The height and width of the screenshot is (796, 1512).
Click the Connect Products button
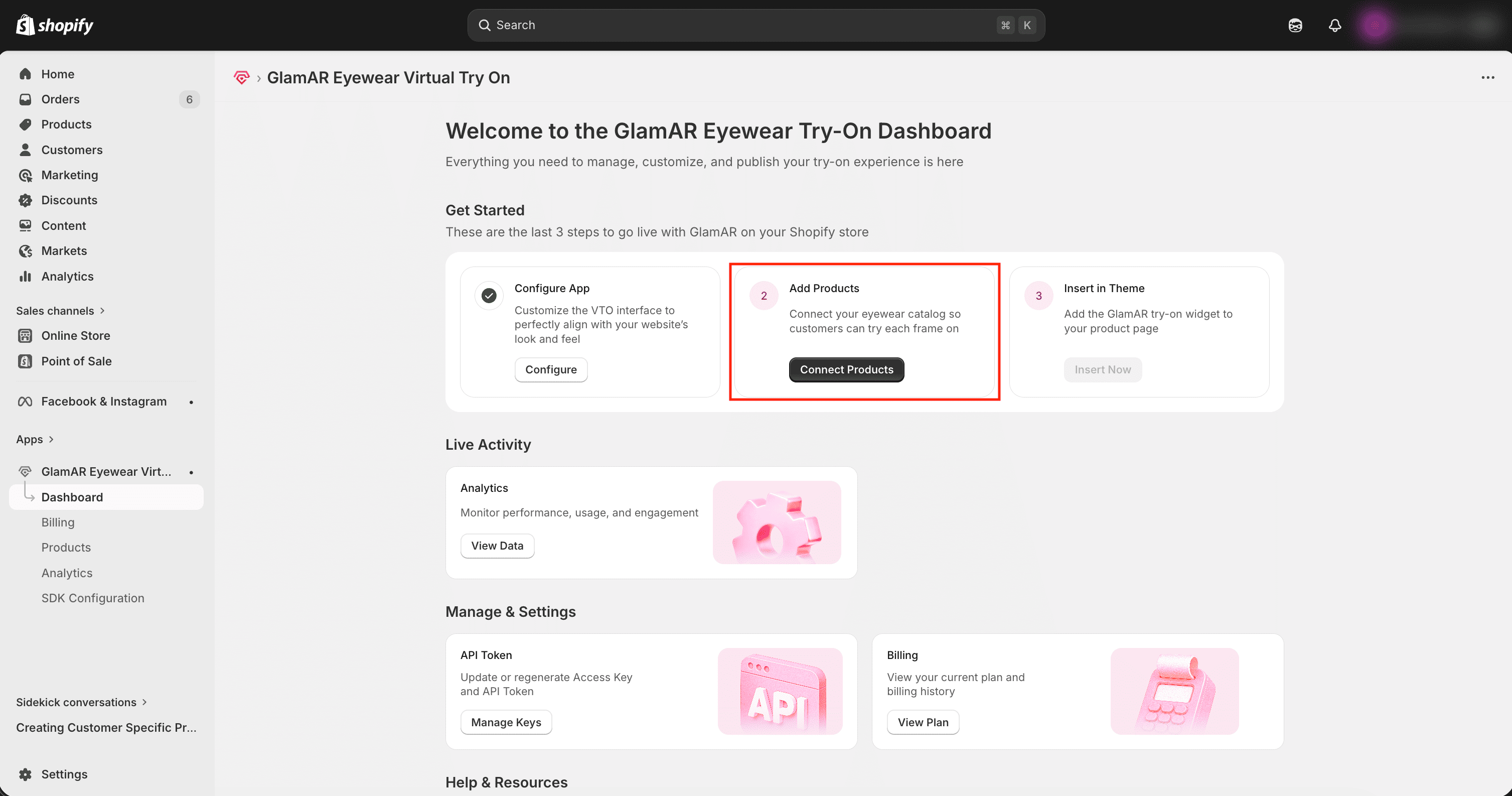(846, 369)
